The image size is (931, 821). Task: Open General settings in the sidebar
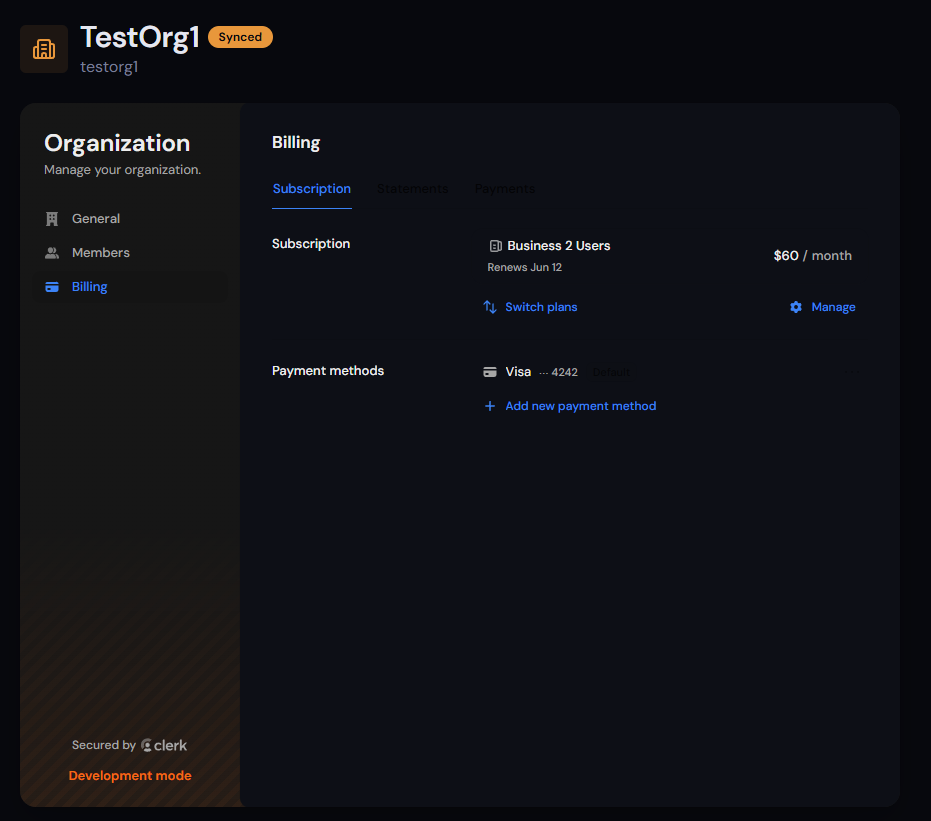129,218
